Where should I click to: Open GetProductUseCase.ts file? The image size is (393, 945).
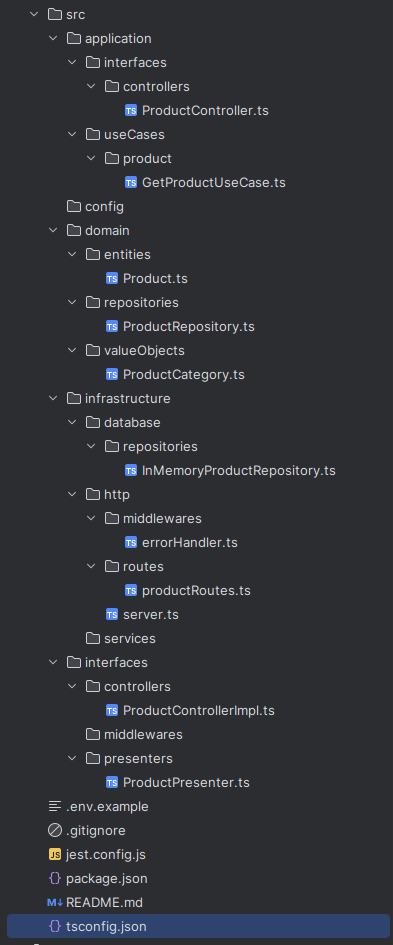coord(213,183)
